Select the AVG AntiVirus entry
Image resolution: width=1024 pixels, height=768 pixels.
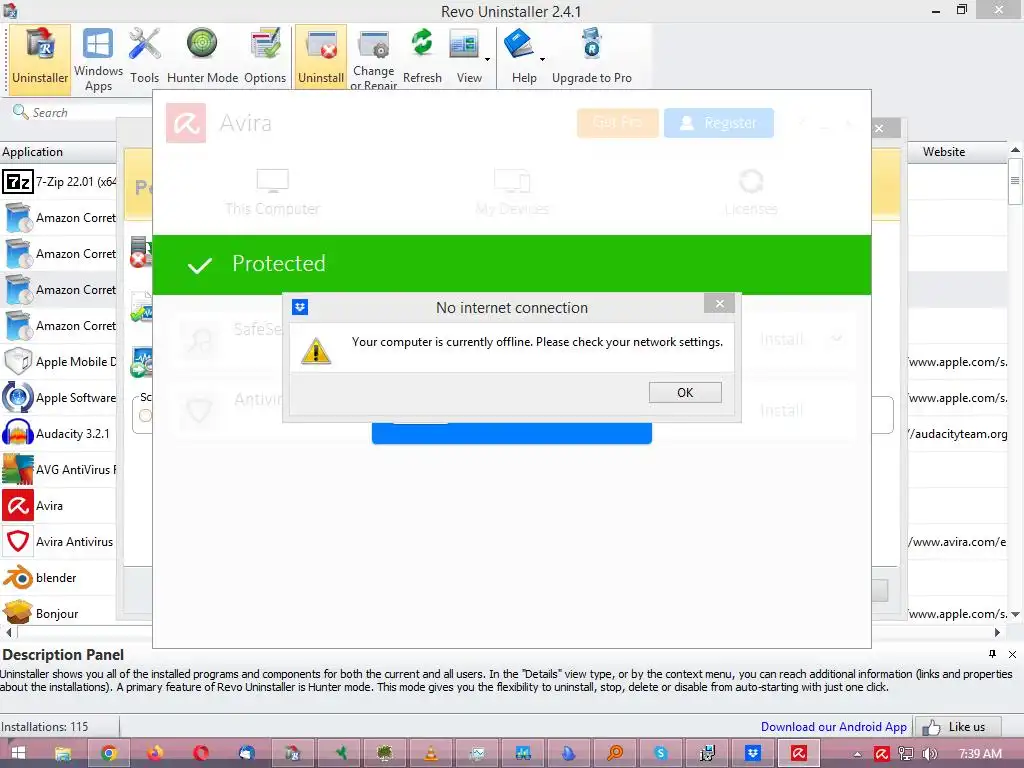point(59,470)
